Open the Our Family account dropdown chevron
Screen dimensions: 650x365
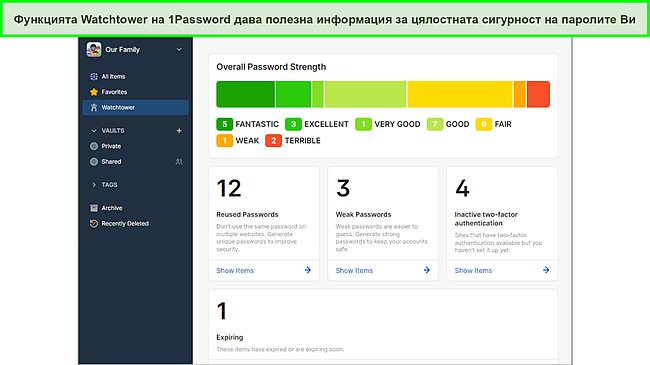(179, 49)
